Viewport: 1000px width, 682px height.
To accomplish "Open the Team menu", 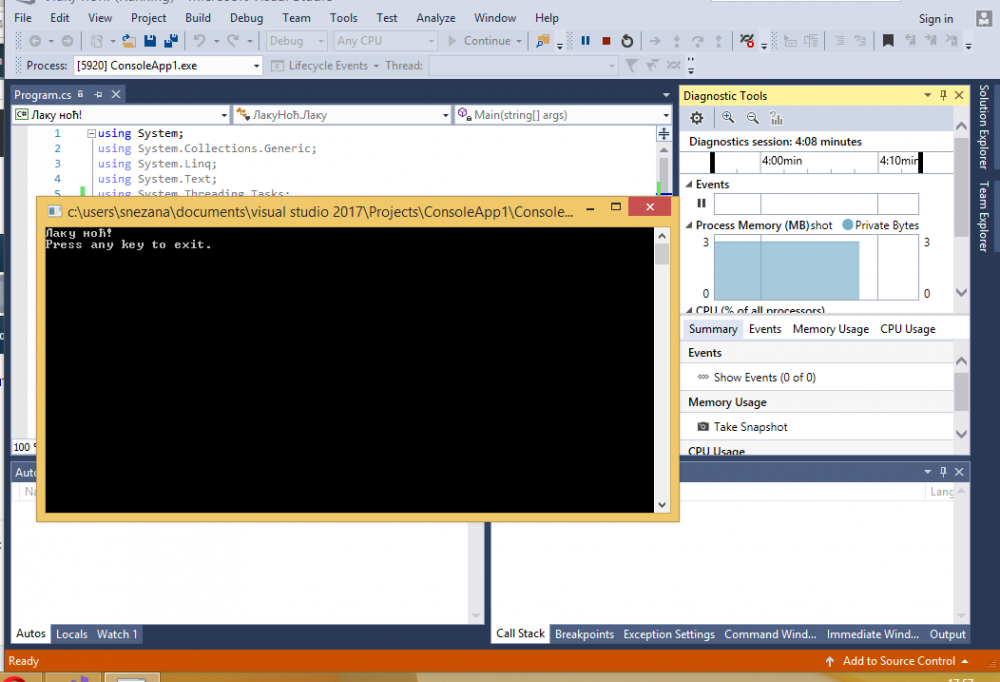I will 297,18.
